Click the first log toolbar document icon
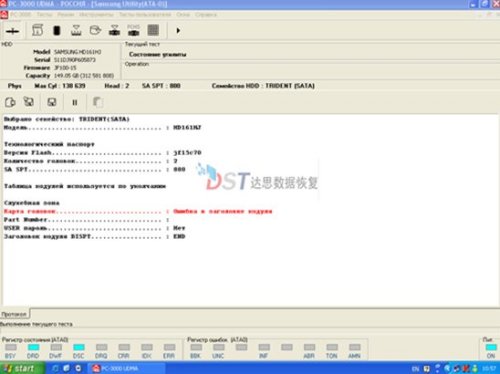 pos(10,102)
